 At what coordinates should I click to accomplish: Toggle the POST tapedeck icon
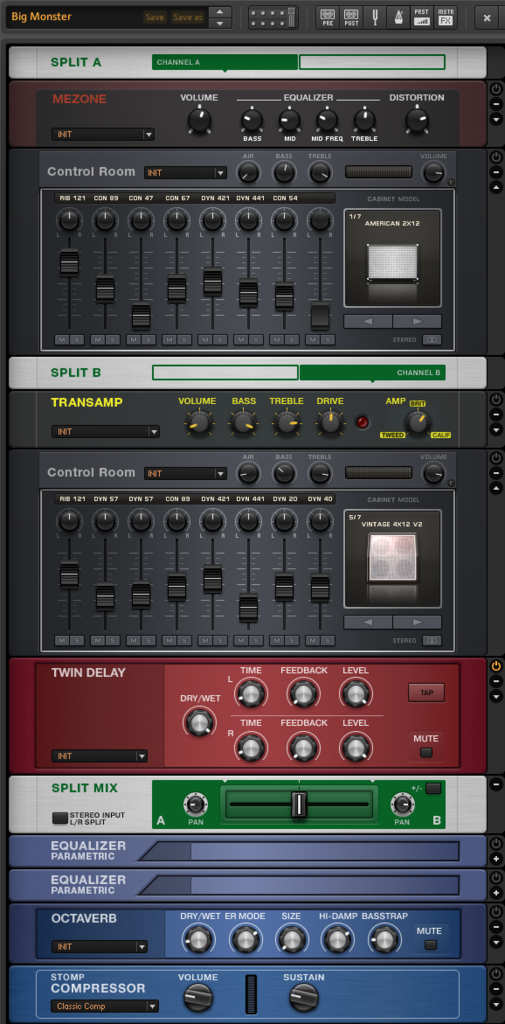351,17
